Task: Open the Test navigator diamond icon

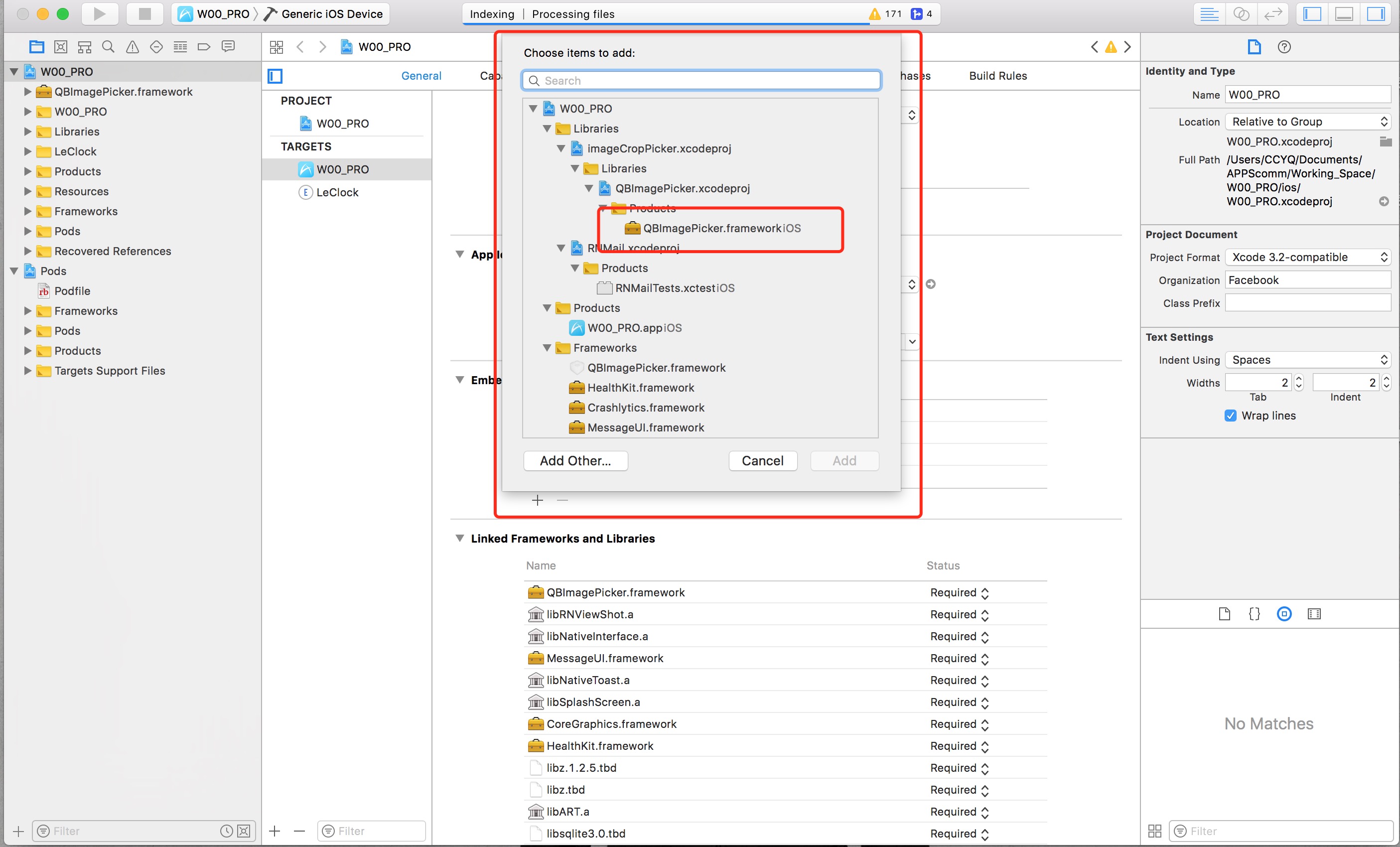Action: [x=156, y=46]
